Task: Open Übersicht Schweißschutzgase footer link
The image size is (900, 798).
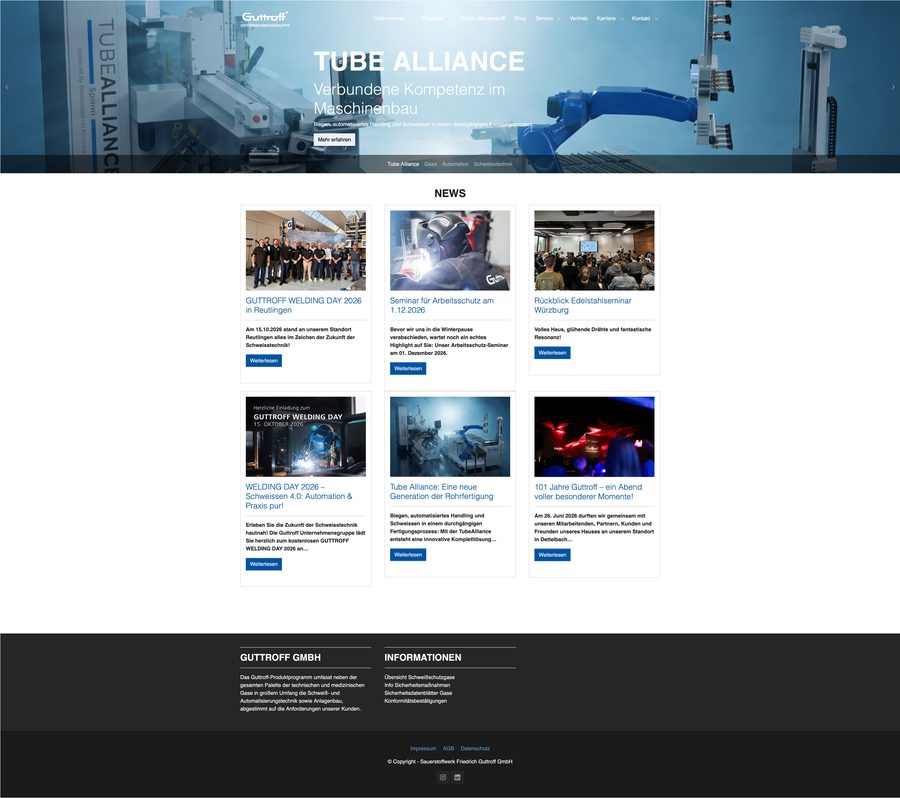Action: click(420, 677)
